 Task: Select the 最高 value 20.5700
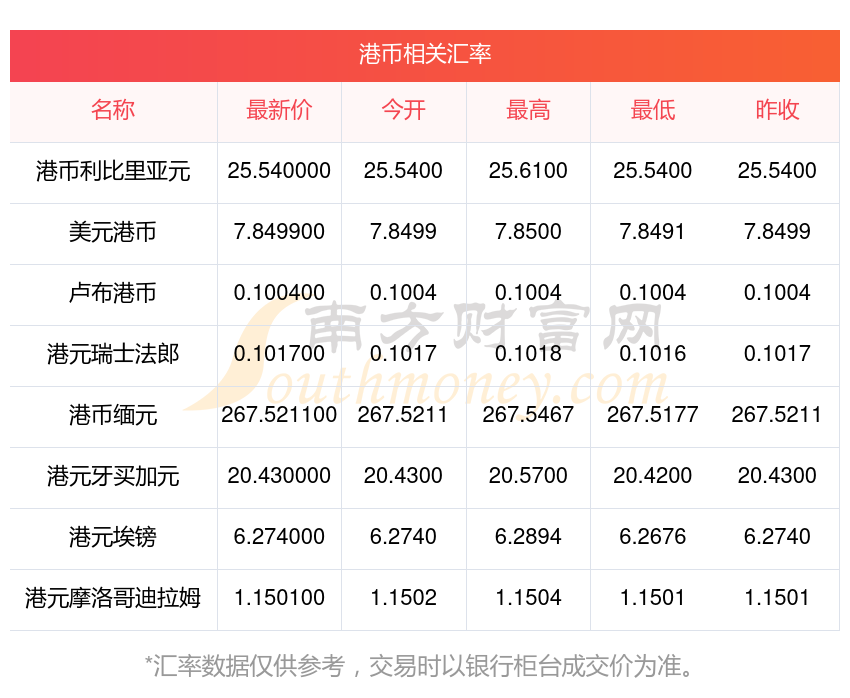pos(528,476)
